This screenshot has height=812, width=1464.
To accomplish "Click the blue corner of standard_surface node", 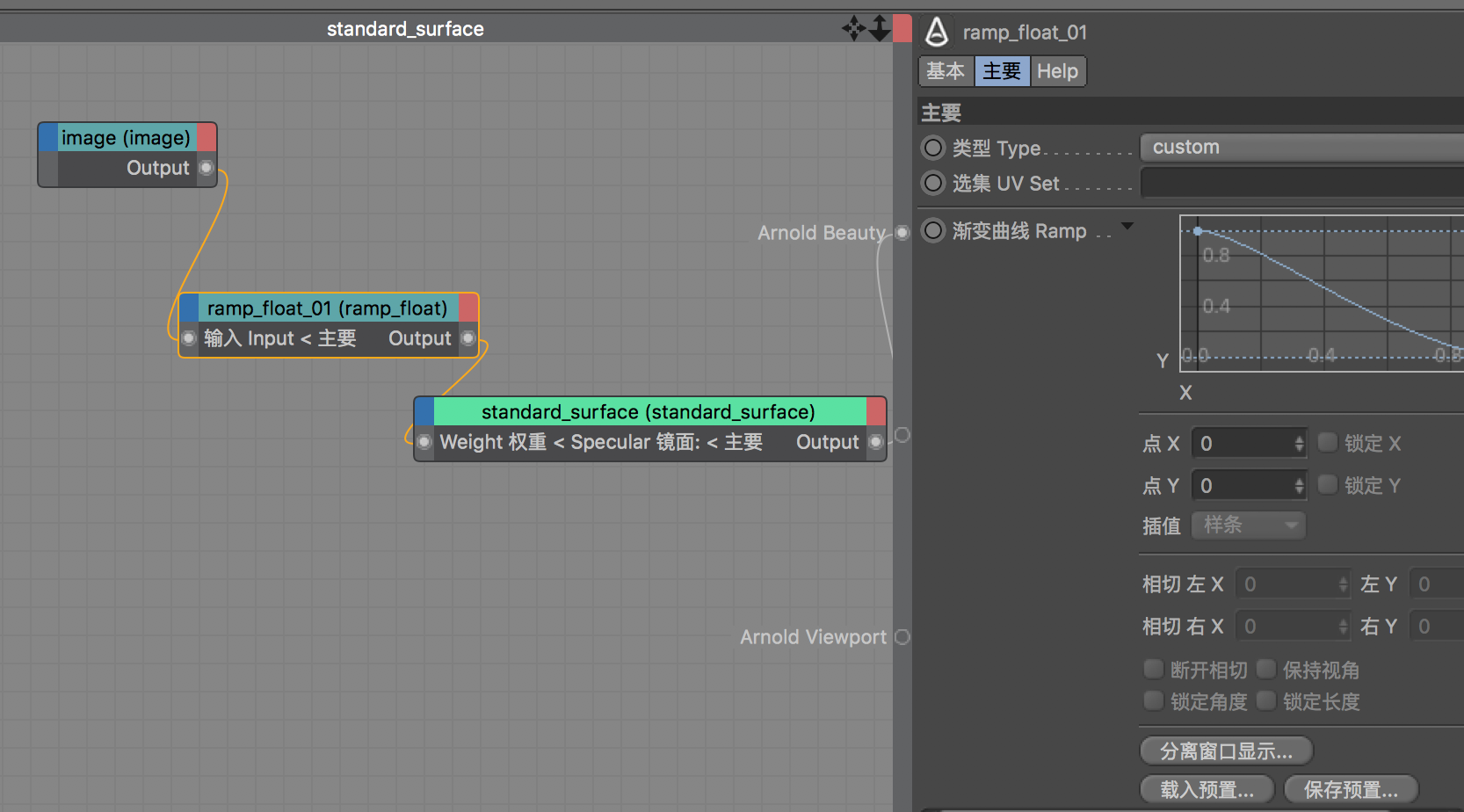I will pyautogui.click(x=424, y=411).
